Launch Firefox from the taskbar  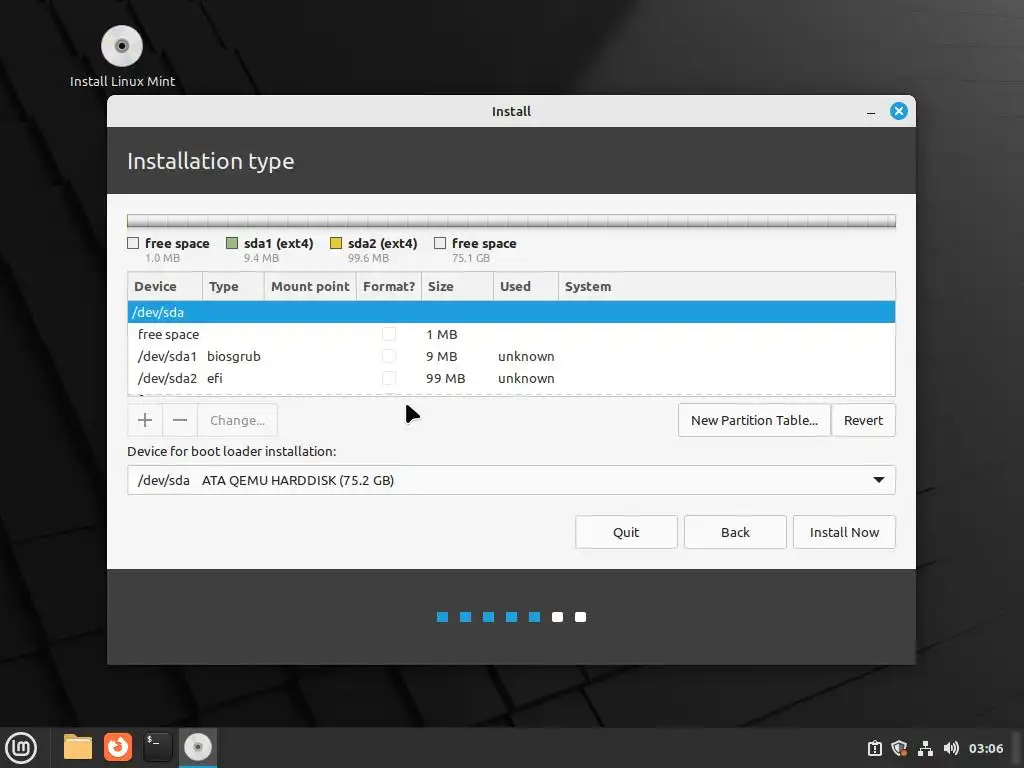tap(118, 747)
